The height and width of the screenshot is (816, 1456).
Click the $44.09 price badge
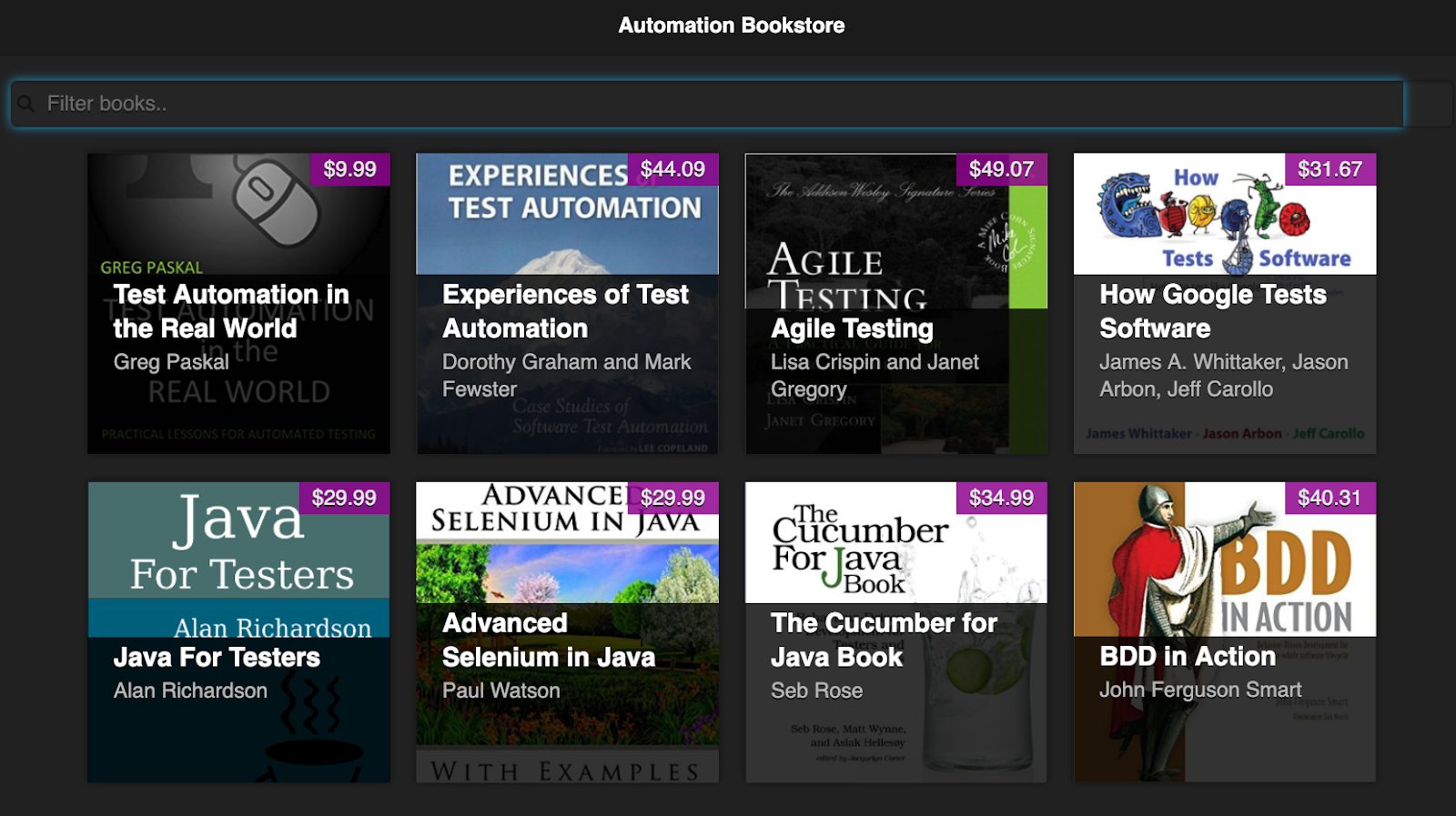coord(672,169)
